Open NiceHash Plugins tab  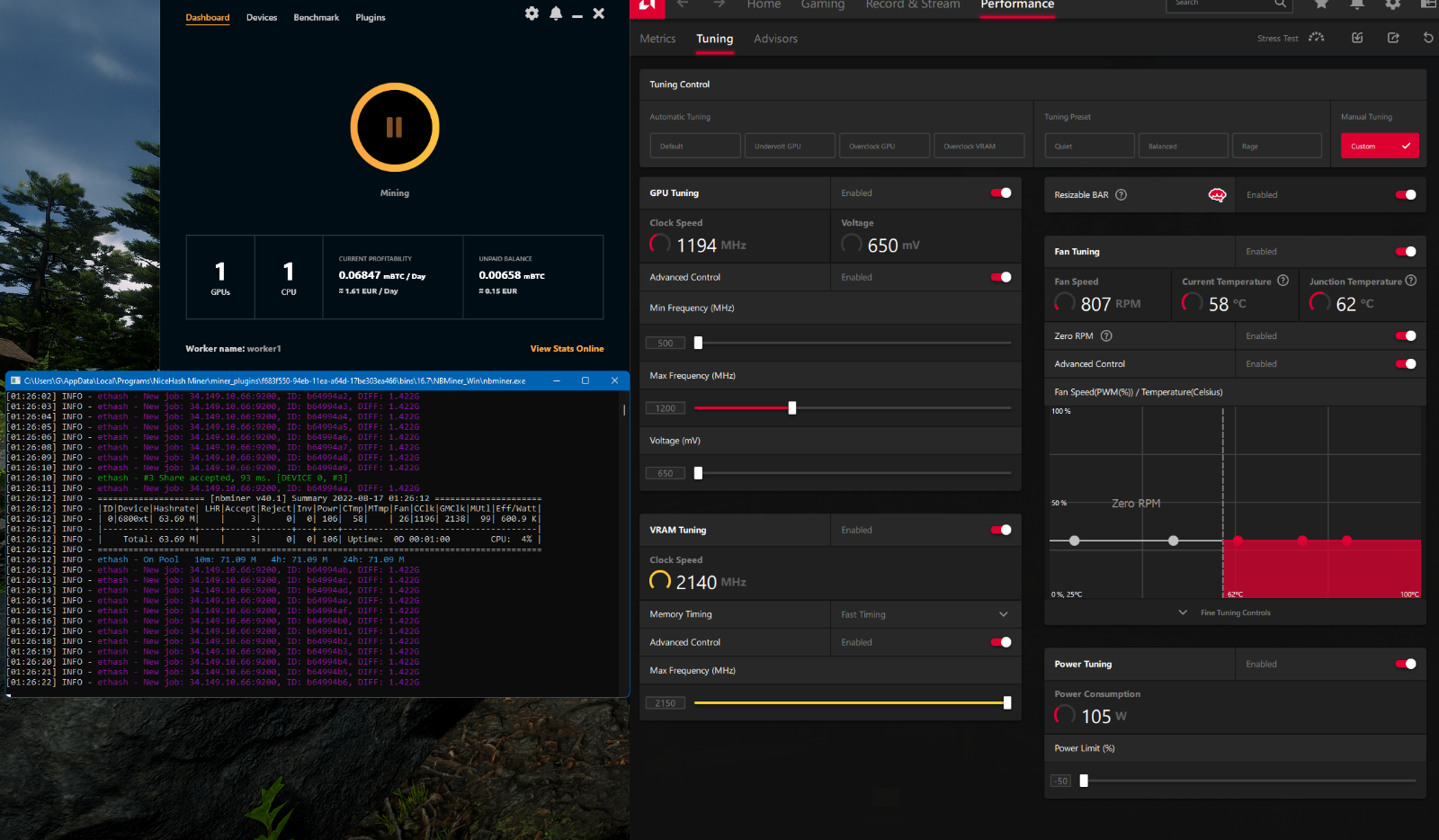point(371,17)
